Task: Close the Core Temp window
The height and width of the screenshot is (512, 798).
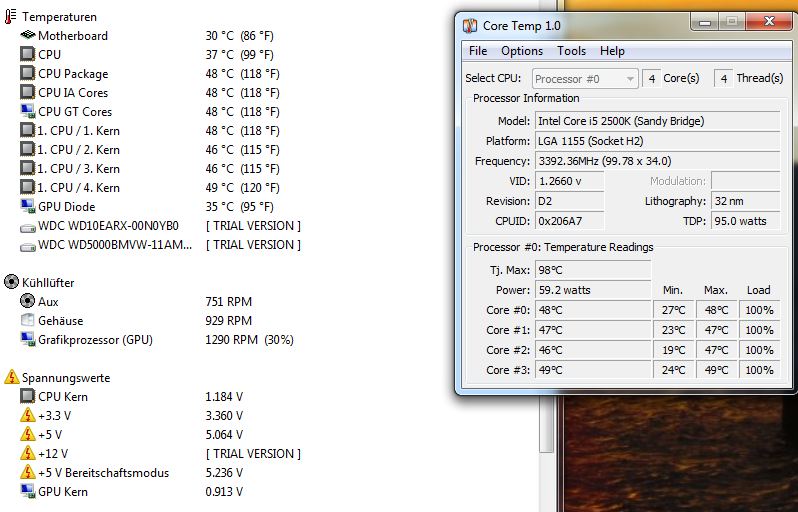Action: [x=769, y=22]
